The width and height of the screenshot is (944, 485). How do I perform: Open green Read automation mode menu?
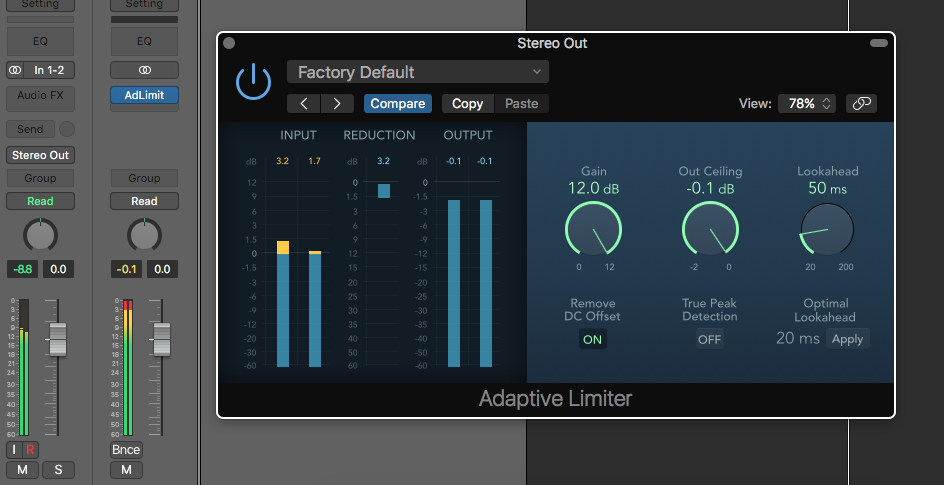40,201
